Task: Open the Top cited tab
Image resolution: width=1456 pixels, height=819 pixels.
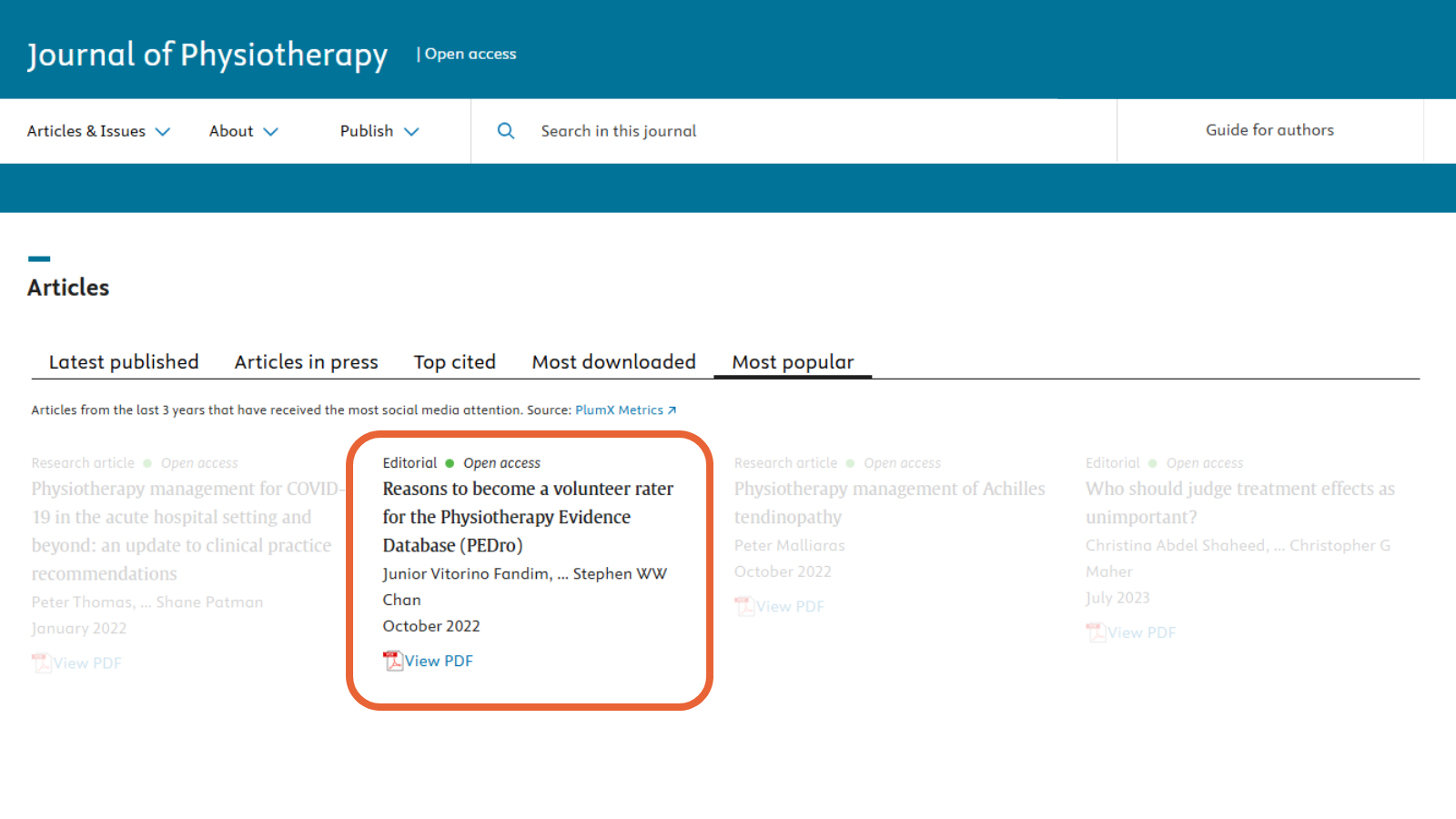Action: pyautogui.click(x=454, y=362)
